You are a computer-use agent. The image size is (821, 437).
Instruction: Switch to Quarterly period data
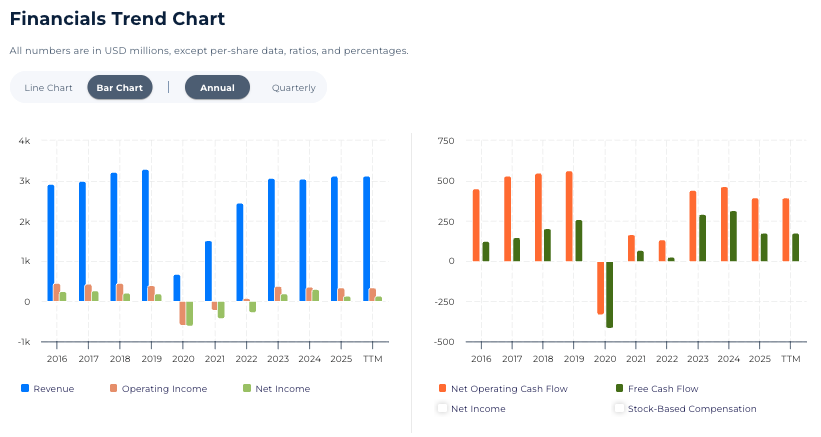(x=293, y=88)
